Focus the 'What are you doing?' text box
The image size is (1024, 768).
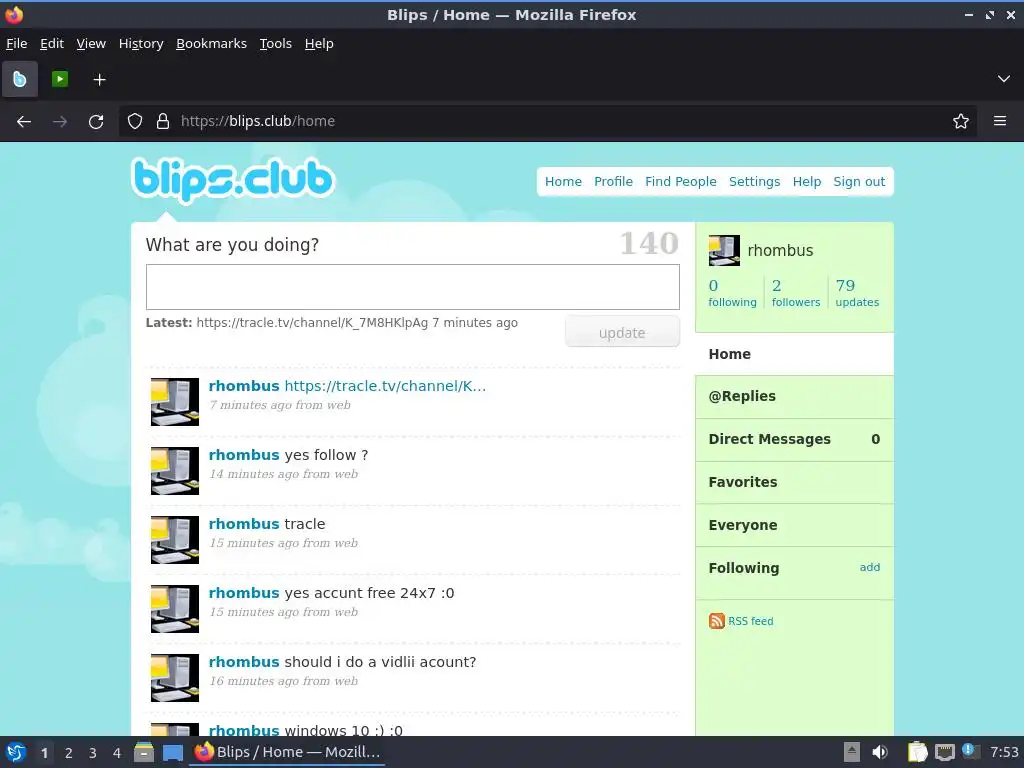413,287
